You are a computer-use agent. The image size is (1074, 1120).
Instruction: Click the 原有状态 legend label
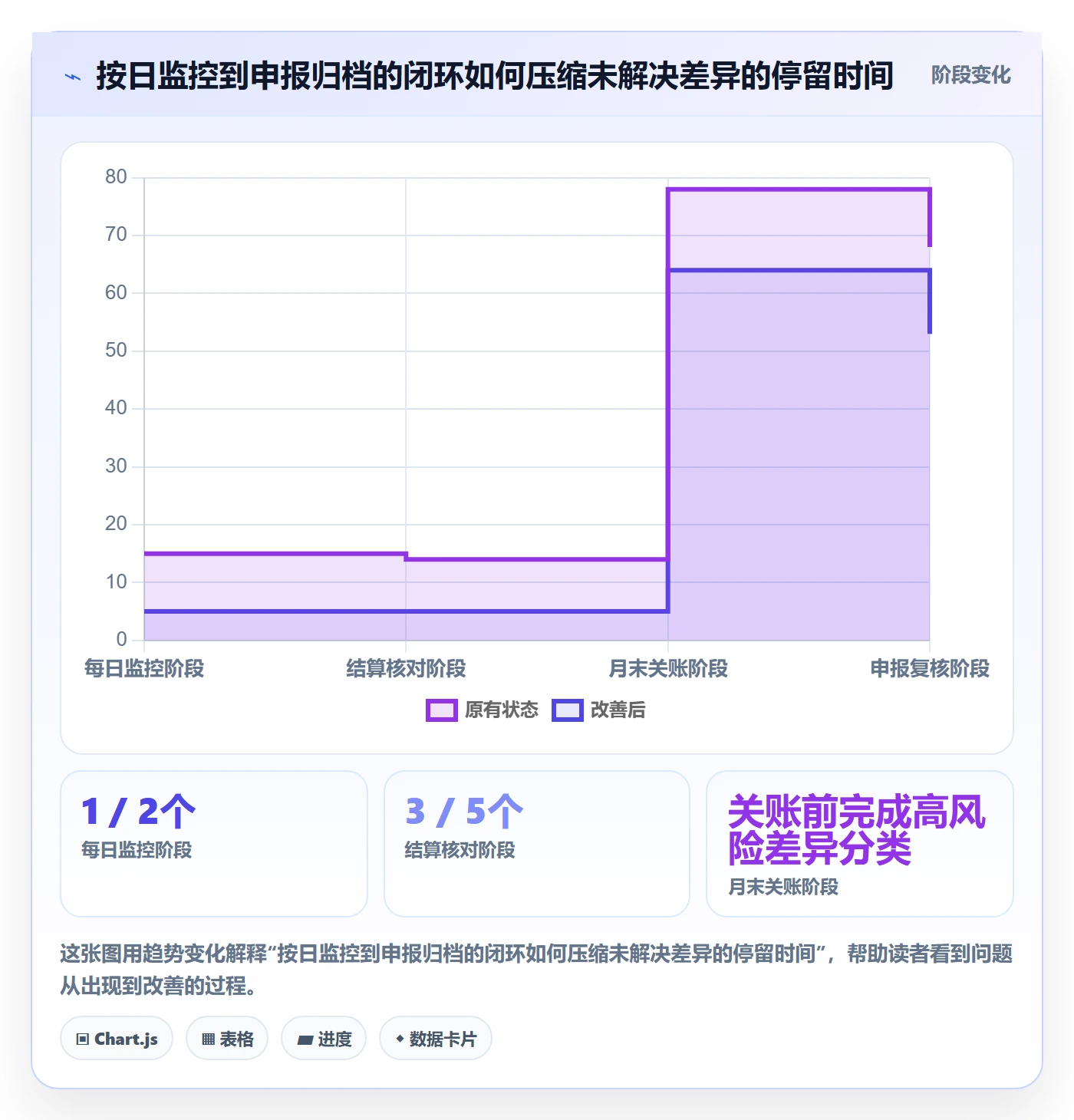[x=502, y=710]
